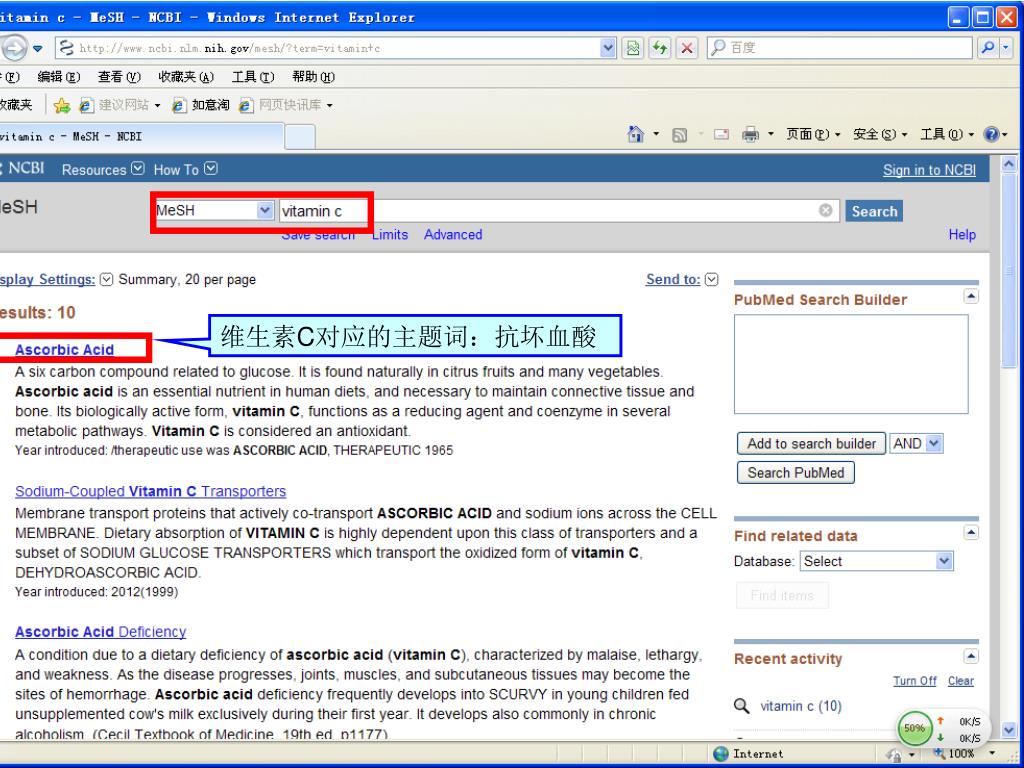Click in the 百度 search box

click(x=840, y=48)
